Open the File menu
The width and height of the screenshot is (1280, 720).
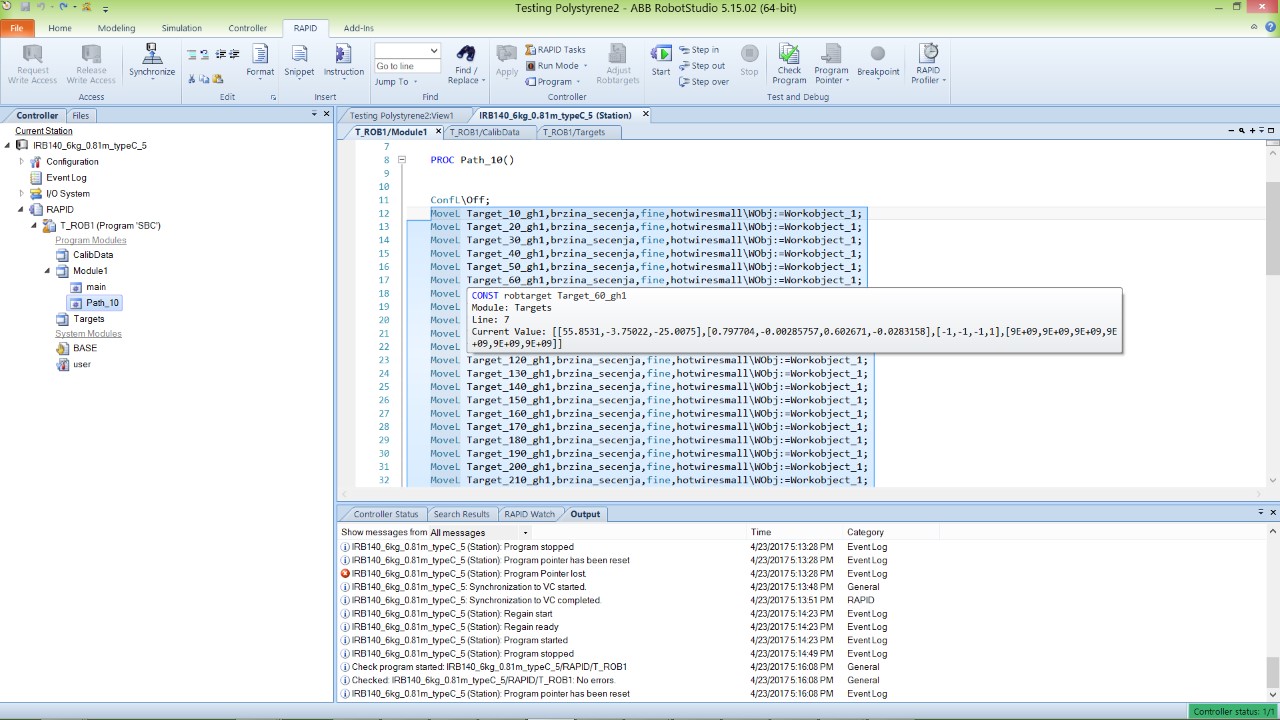pos(16,28)
